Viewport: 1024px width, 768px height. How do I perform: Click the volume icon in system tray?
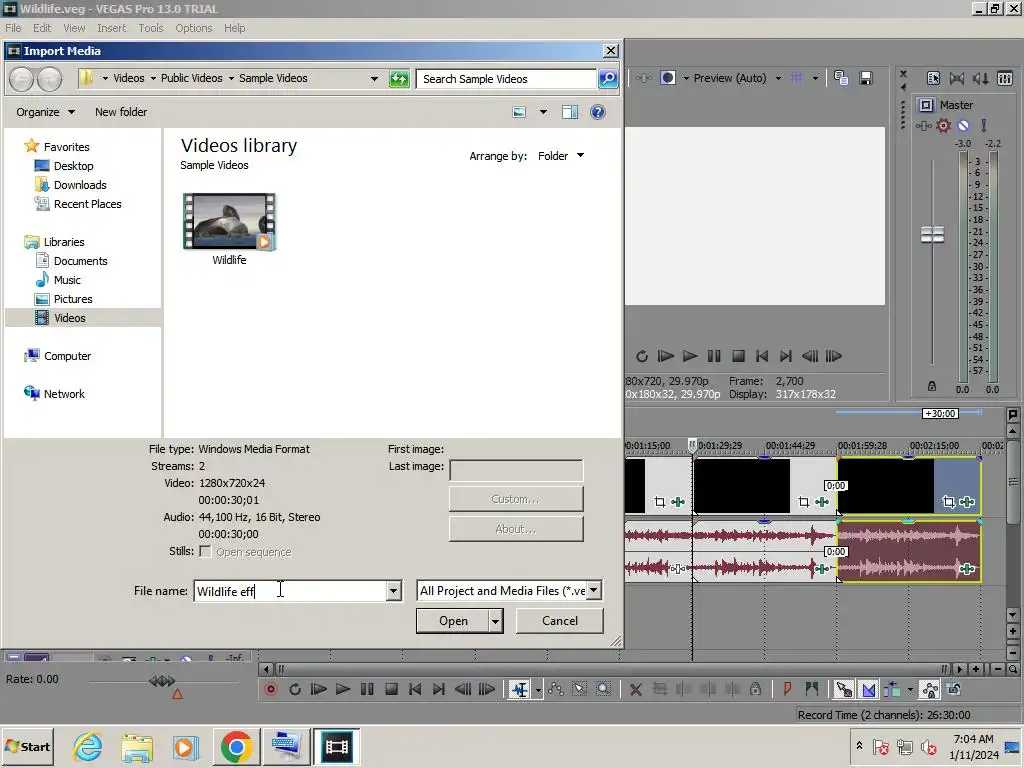coord(928,747)
